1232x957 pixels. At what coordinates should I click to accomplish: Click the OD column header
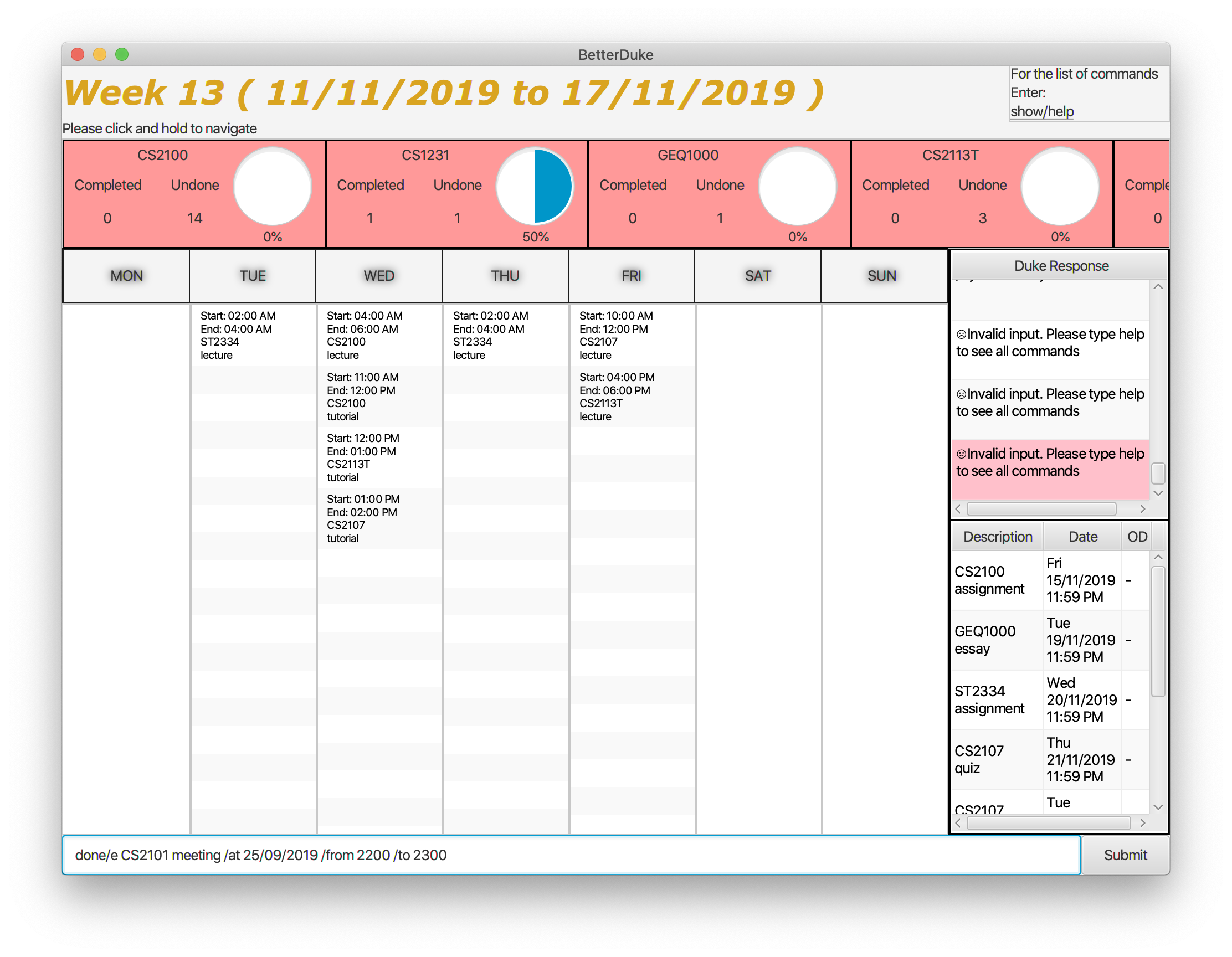pos(1136,536)
